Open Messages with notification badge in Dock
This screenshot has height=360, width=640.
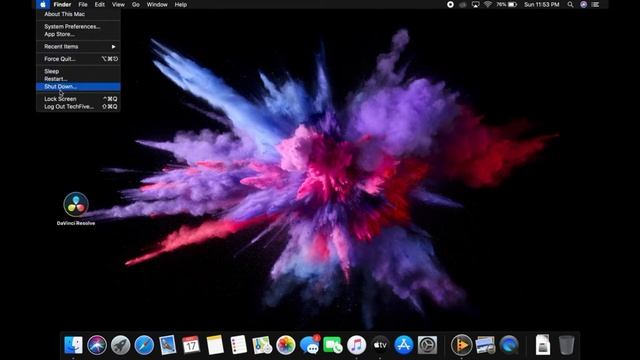pos(310,345)
